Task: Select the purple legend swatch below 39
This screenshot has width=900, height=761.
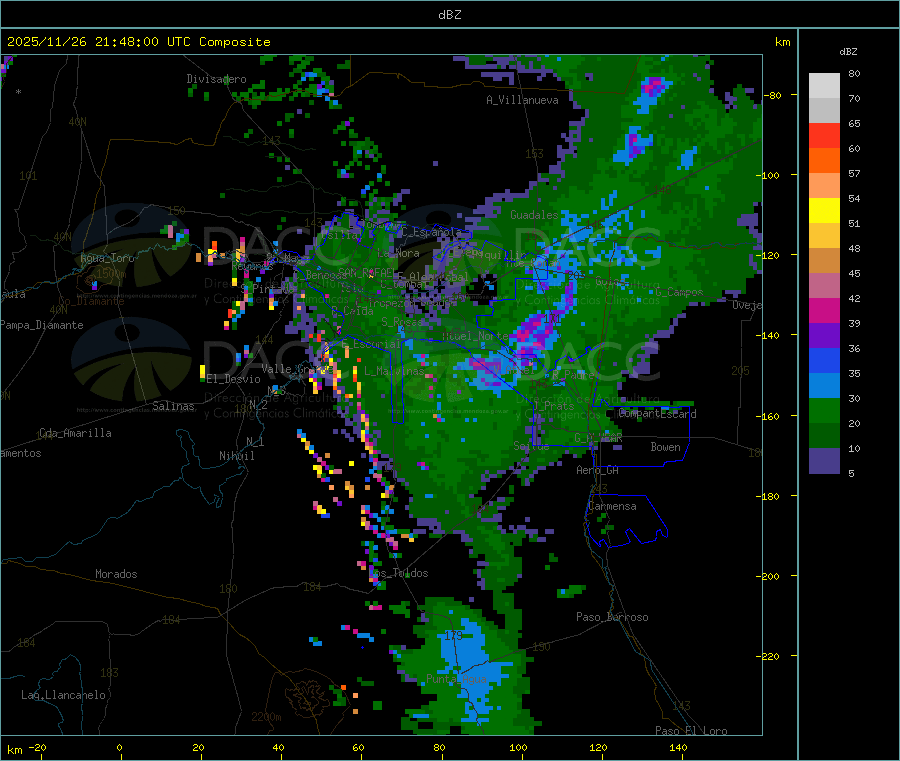Action: click(x=824, y=335)
